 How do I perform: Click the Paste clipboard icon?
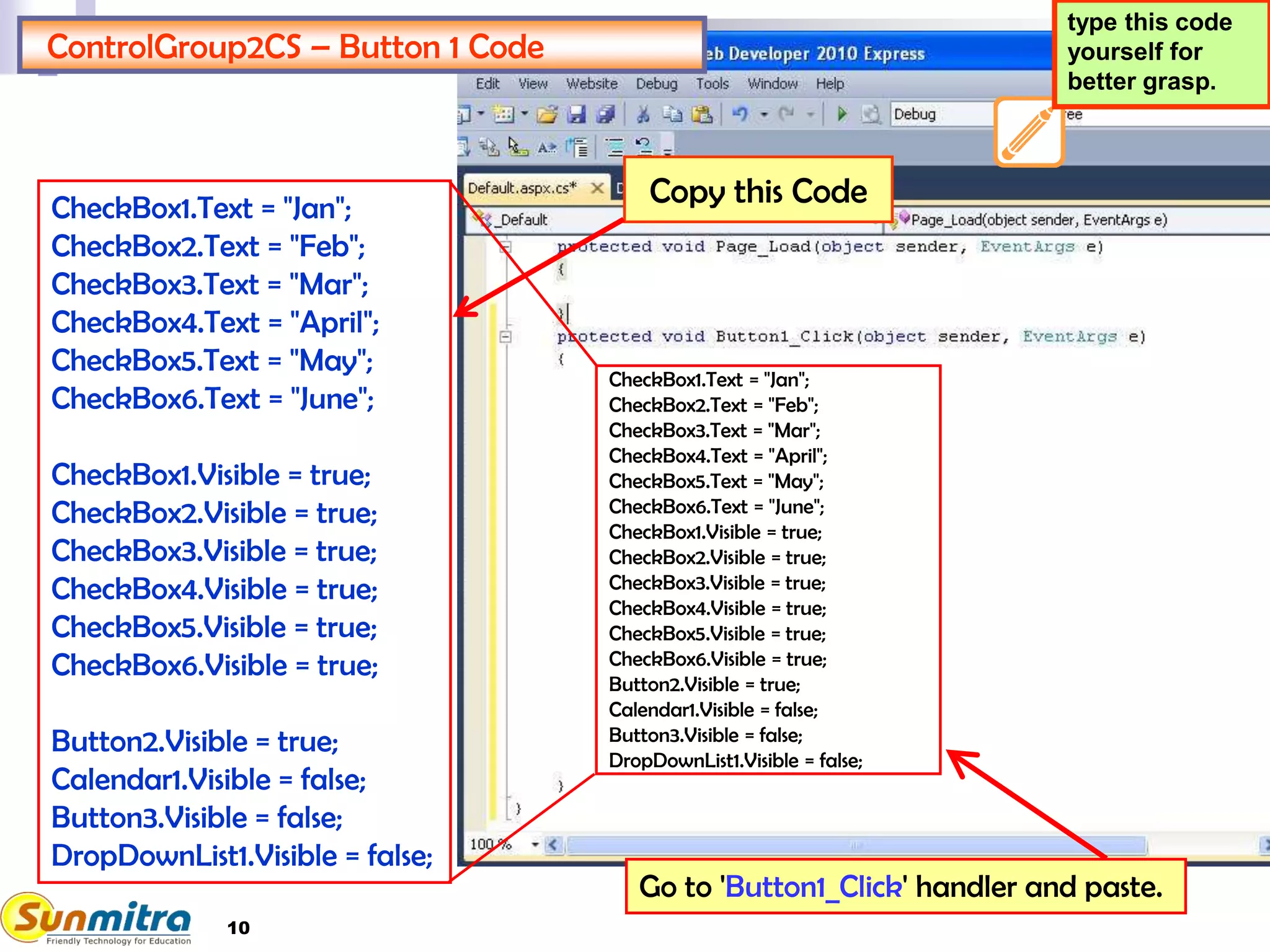coord(702,115)
